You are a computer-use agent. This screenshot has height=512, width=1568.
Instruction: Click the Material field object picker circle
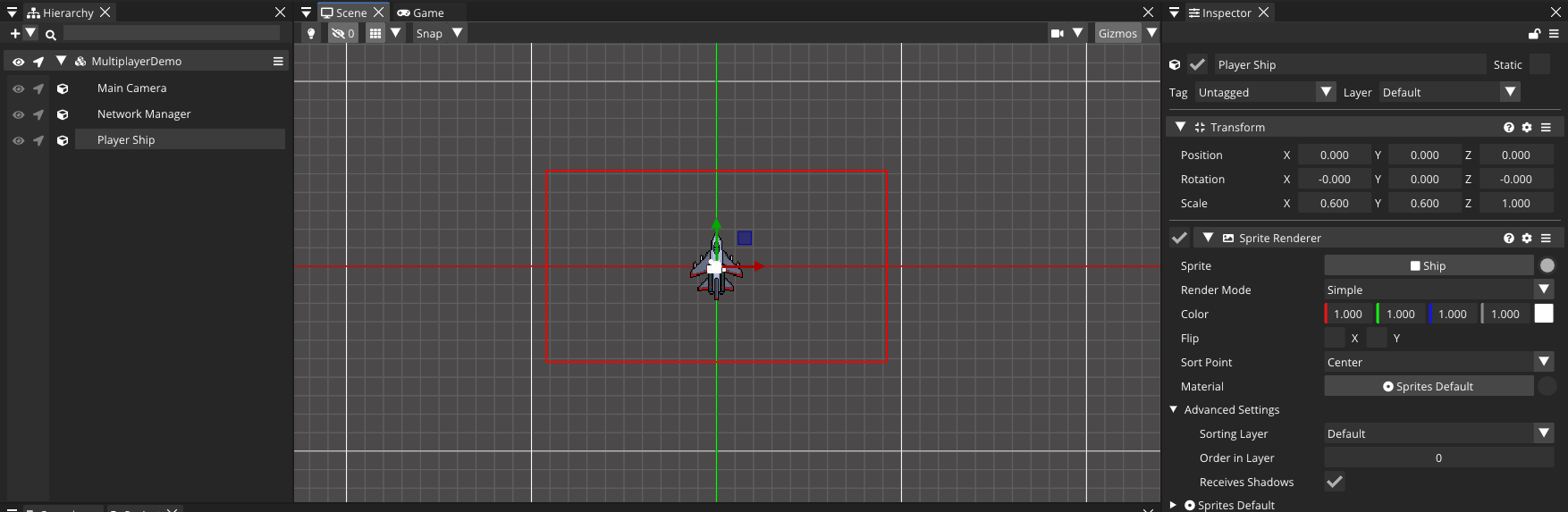click(x=1547, y=386)
